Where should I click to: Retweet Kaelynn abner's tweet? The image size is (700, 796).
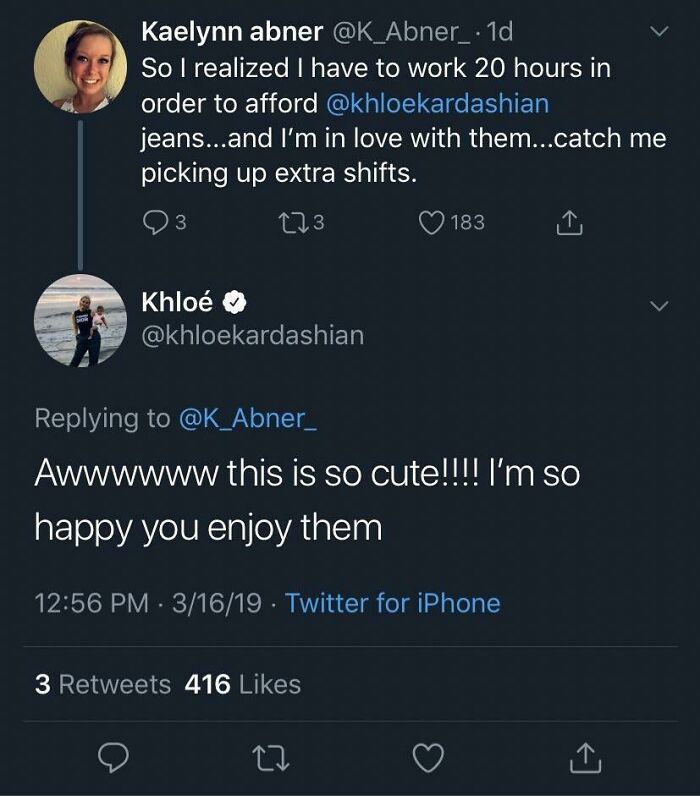point(298,222)
